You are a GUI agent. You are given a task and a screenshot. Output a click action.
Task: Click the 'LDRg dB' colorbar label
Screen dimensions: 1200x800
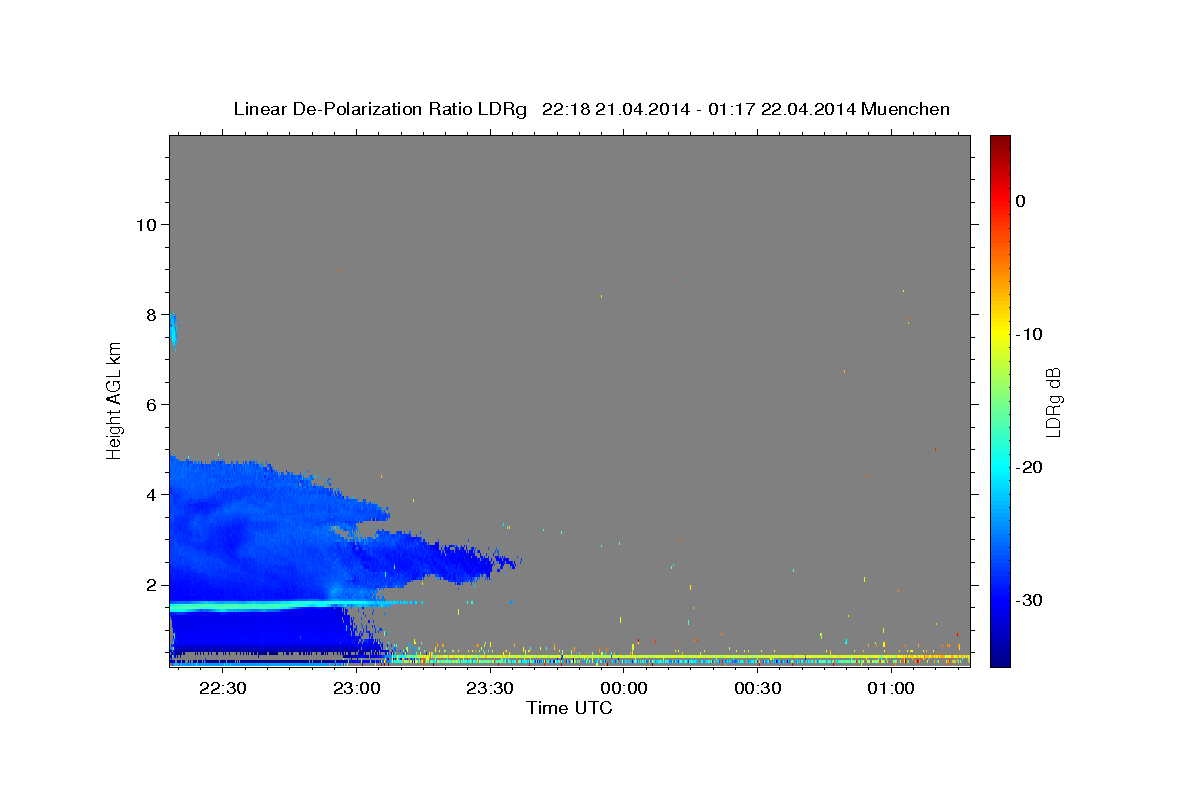tap(1052, 401)
